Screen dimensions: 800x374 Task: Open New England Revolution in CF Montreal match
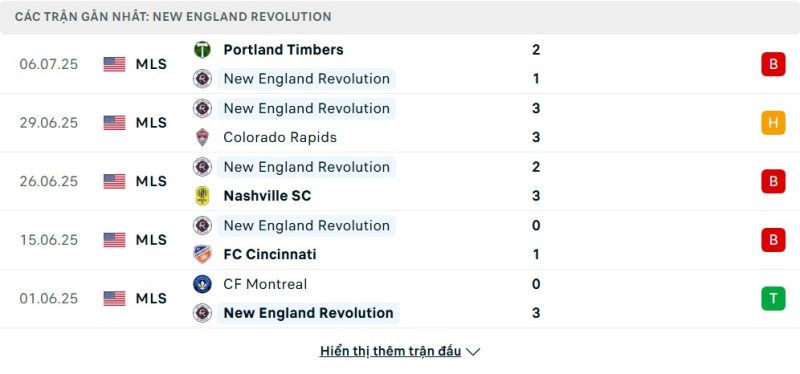308,313
